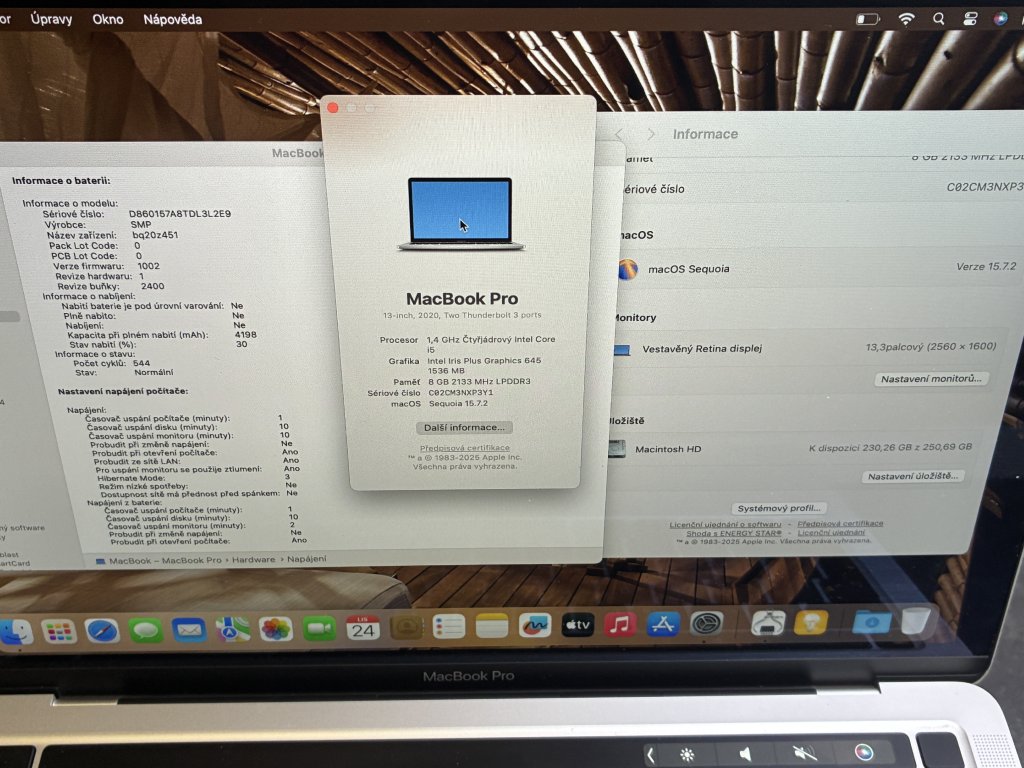The width and height of the screenshot is (1024, 768).
Task: Open Mail from the Dock
Action: (189, 630)
